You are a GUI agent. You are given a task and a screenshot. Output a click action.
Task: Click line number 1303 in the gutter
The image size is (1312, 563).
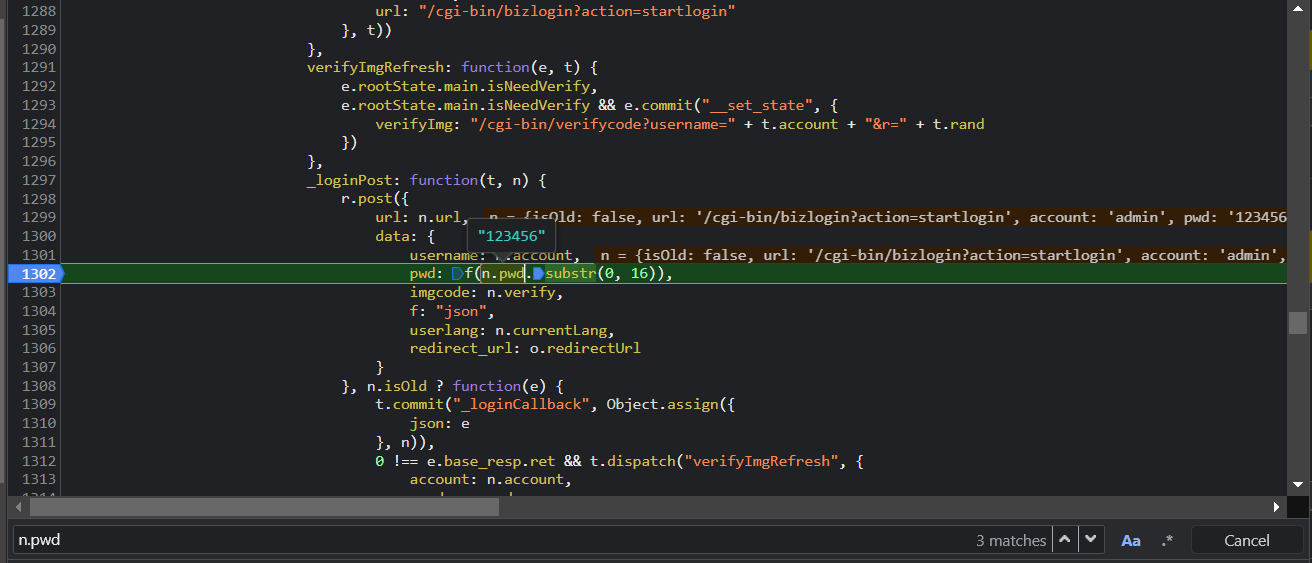pyautogui.click(x=38, y=292)
